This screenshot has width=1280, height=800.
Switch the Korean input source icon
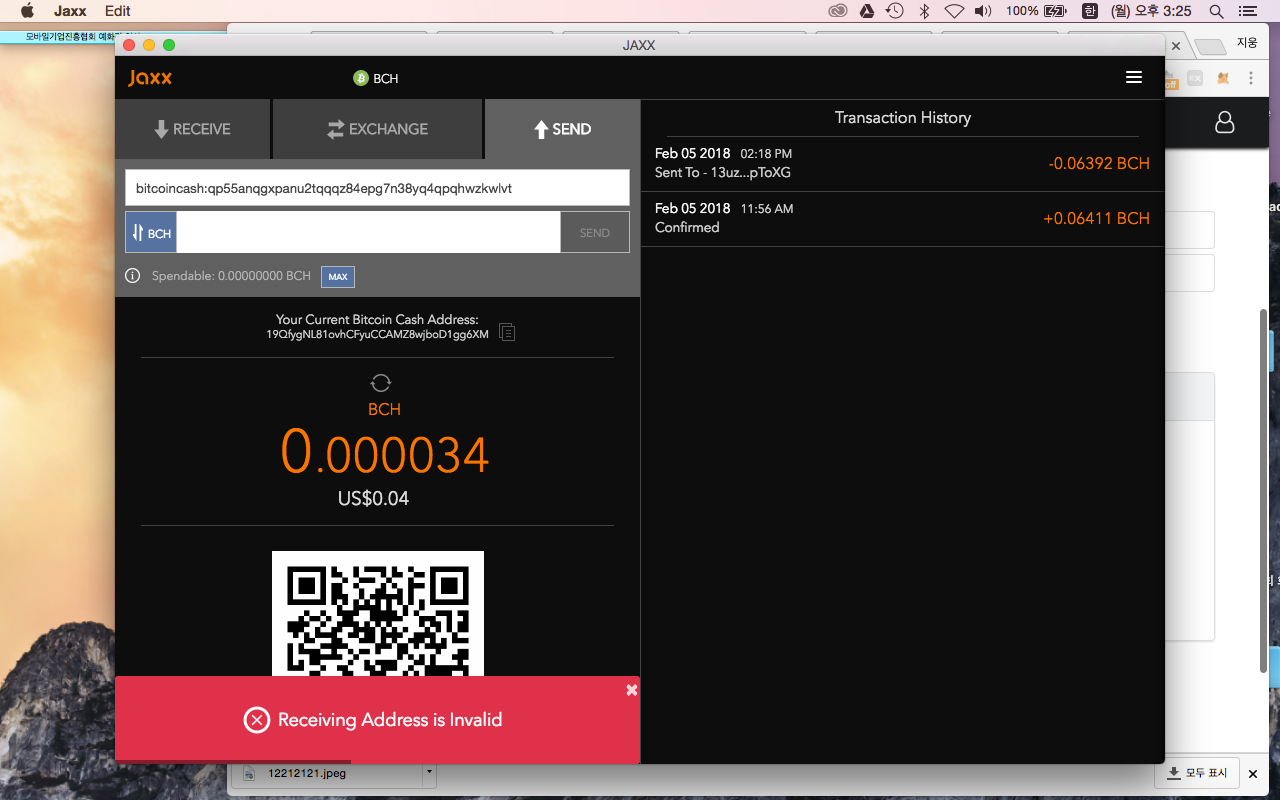[x=1089, y=11]
